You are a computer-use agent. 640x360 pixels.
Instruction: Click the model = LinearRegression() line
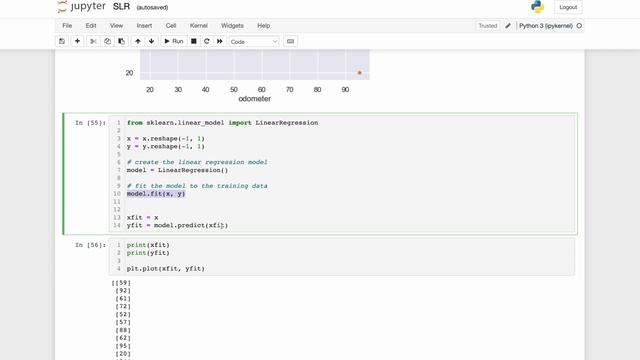[178, 170]
